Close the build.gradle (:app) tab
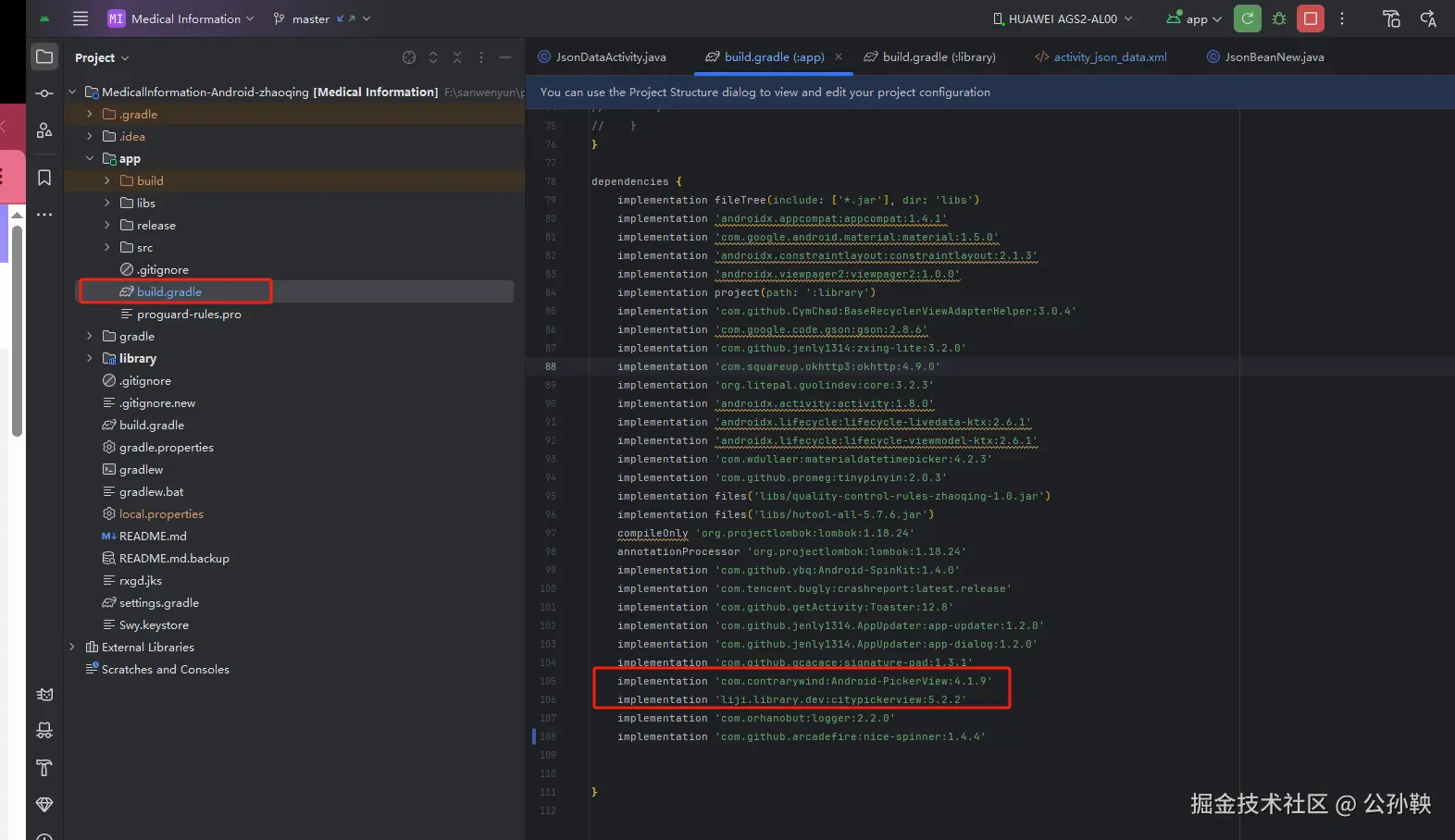Screen dimensions: 1455x840 tap(839, 56)
